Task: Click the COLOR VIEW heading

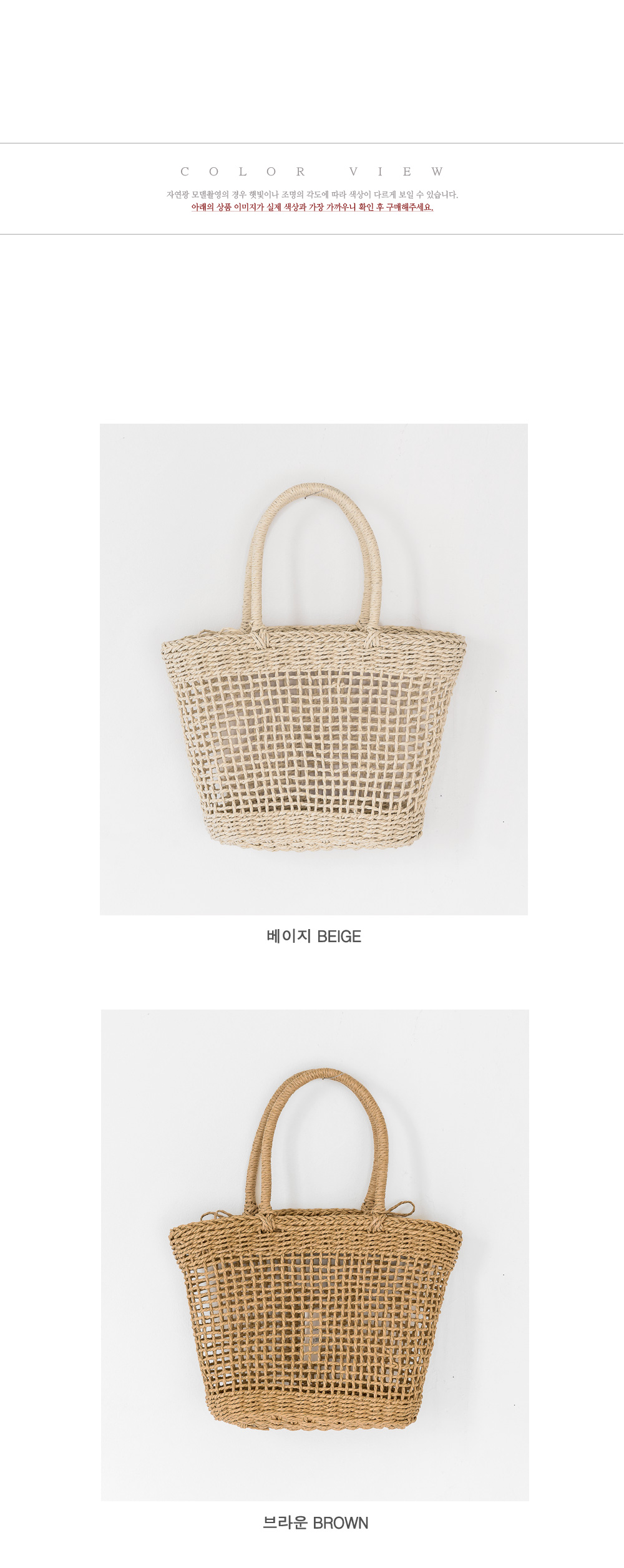Action: coord(312,172)
